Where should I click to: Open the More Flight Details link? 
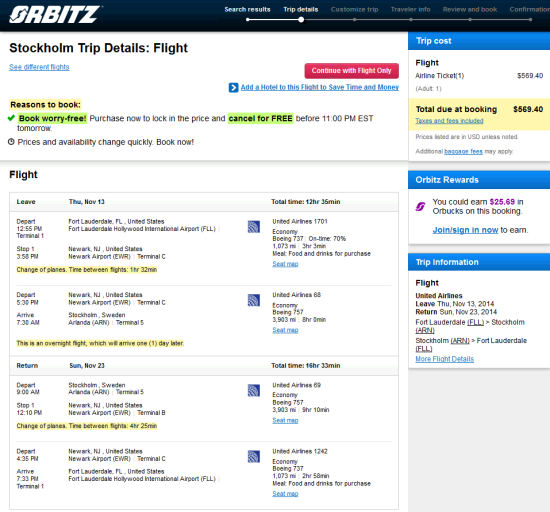point(444,359)
